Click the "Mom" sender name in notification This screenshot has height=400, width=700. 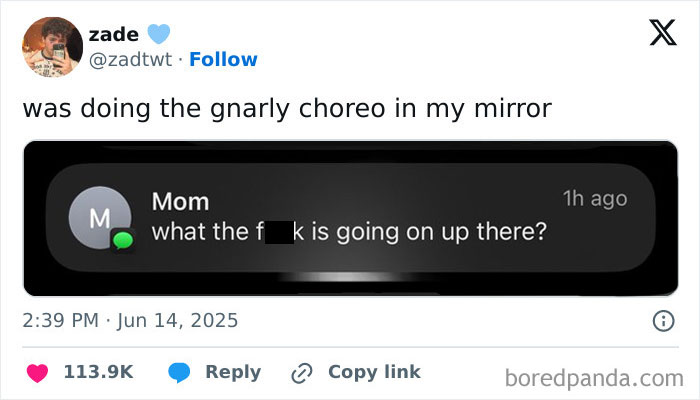pos(180,201)
